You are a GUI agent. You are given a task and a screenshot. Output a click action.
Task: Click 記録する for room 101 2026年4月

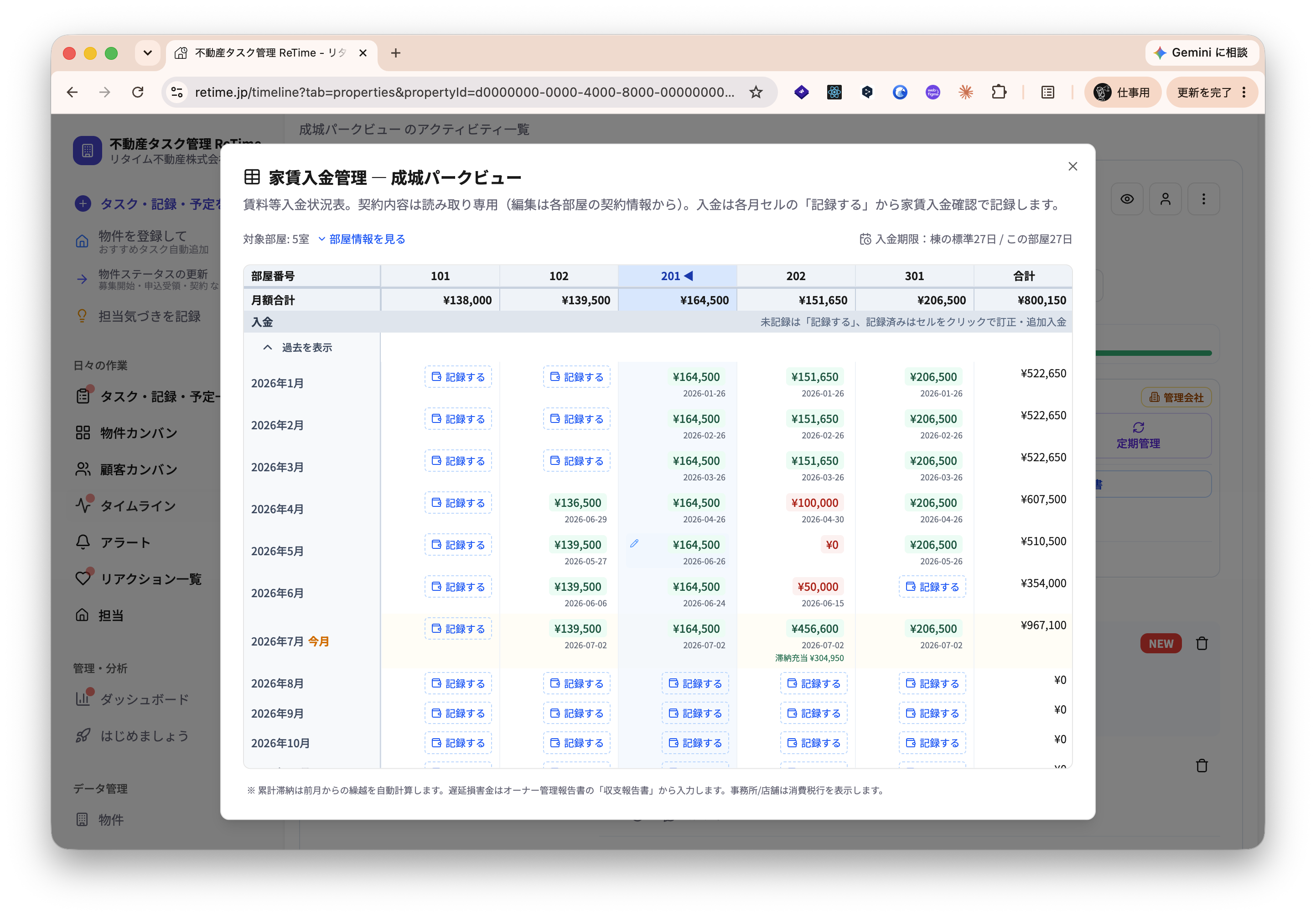pyautogui.click(x=458, y=502)
